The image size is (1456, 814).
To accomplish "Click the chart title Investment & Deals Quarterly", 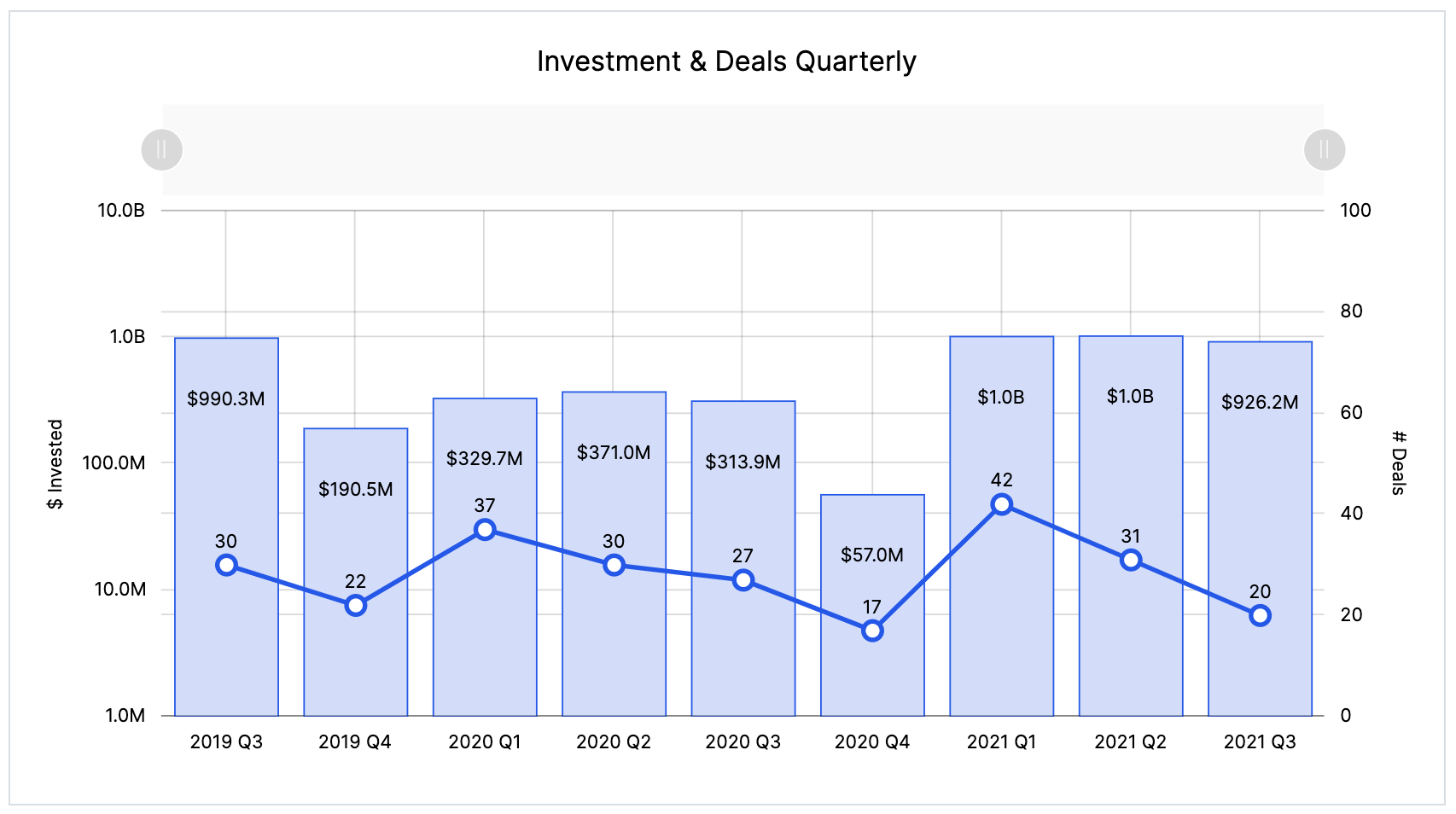I will click(x=726, y=61).
